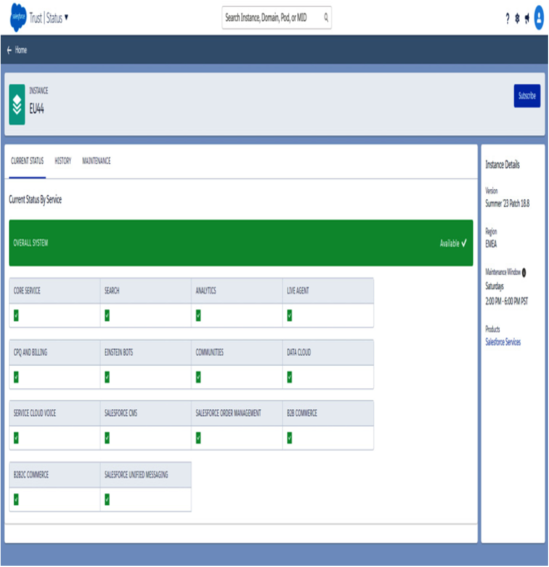This screenshot has width=549, height=567.
Task: Switch to the History tab
Action: point(63,161)
